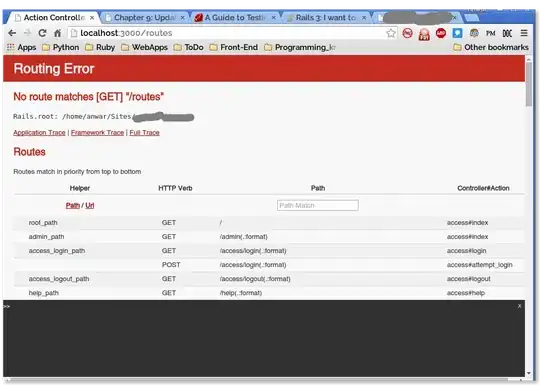Click the access#attempt_login action cell
The image size is (540, 392).
479,265
